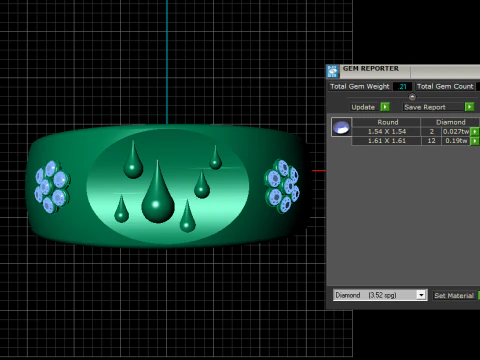Click the quantity 2 cell
480x360 pixels.
tap(431, 132)
